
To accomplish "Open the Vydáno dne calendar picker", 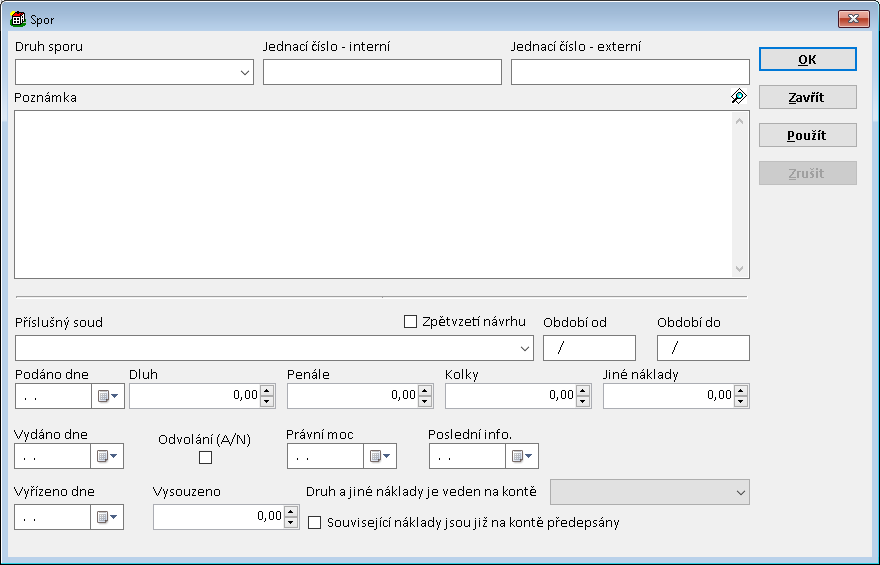I will (x=108, y=457).
